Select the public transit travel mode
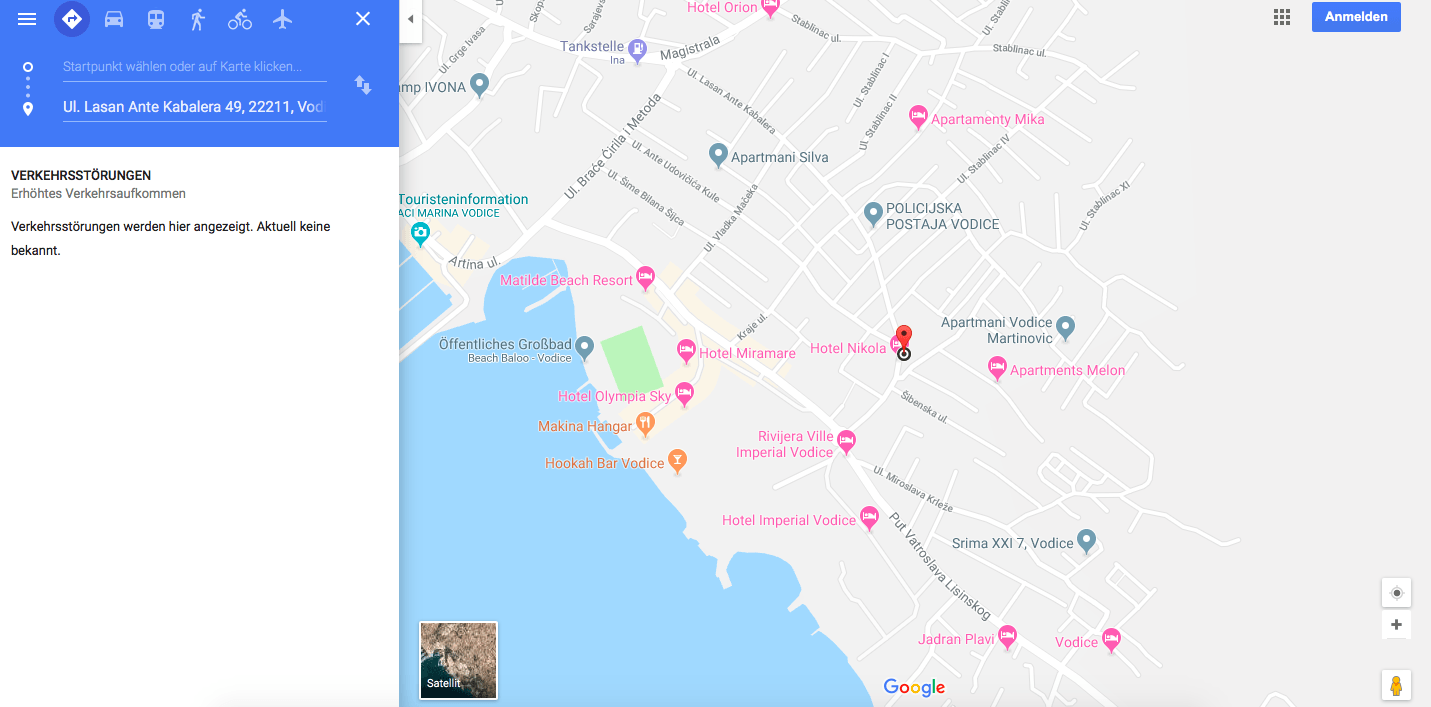 point(156,19)
